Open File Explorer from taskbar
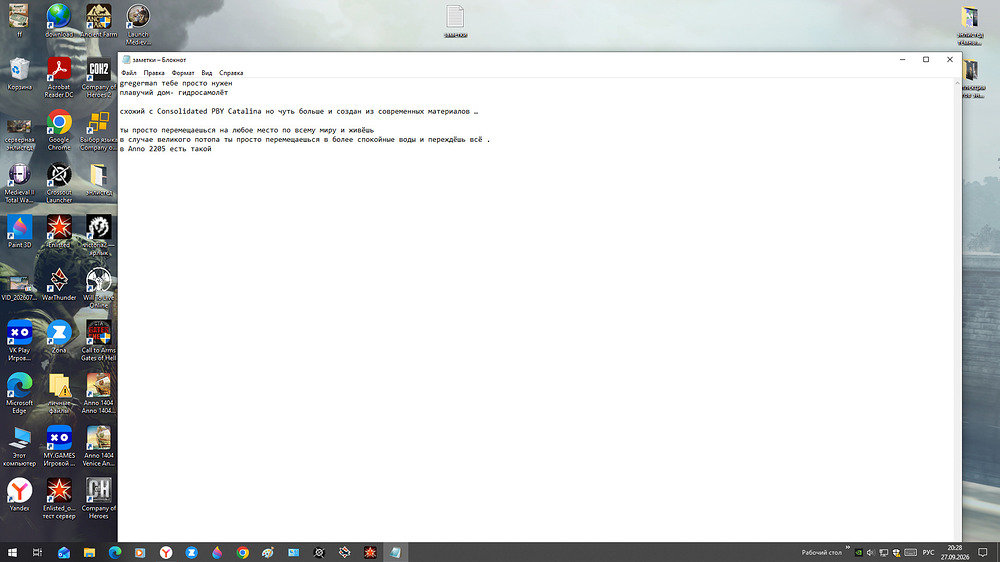The height and width of the screenshot is (562, 1000). [89, 552]
